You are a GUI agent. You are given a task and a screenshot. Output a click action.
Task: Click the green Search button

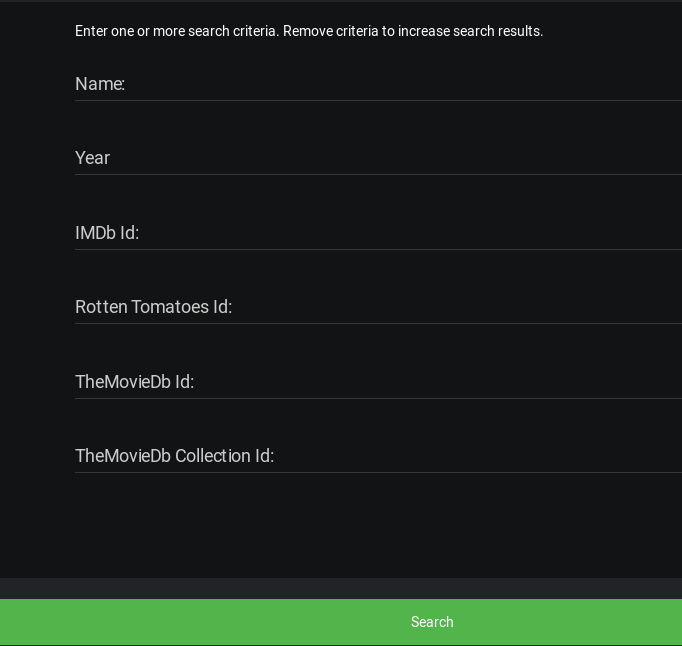(341, 622)
